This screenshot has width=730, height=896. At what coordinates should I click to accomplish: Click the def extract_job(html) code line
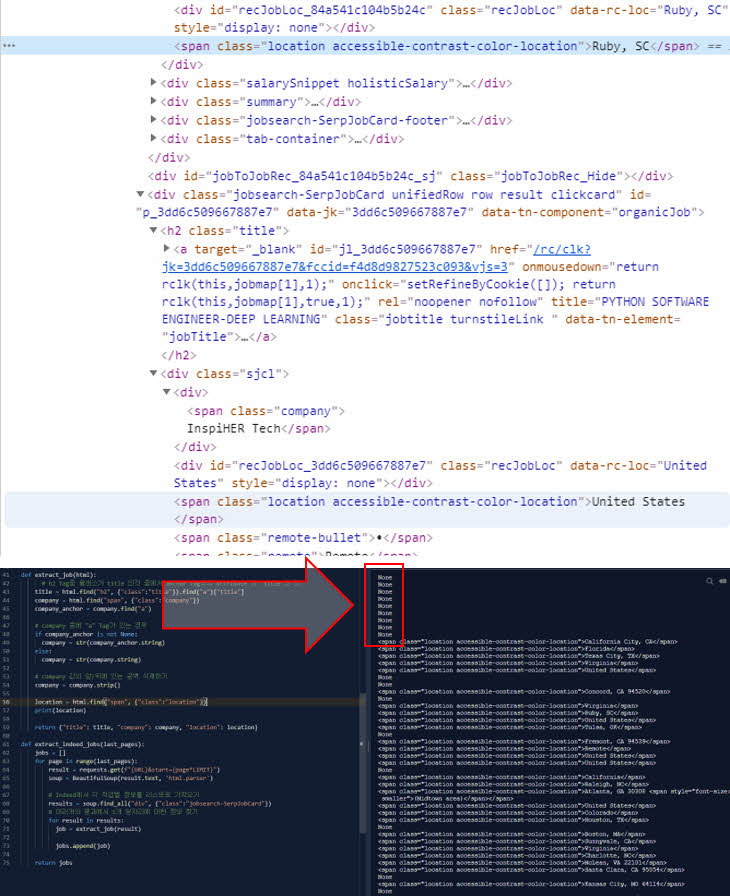[58, 575]
